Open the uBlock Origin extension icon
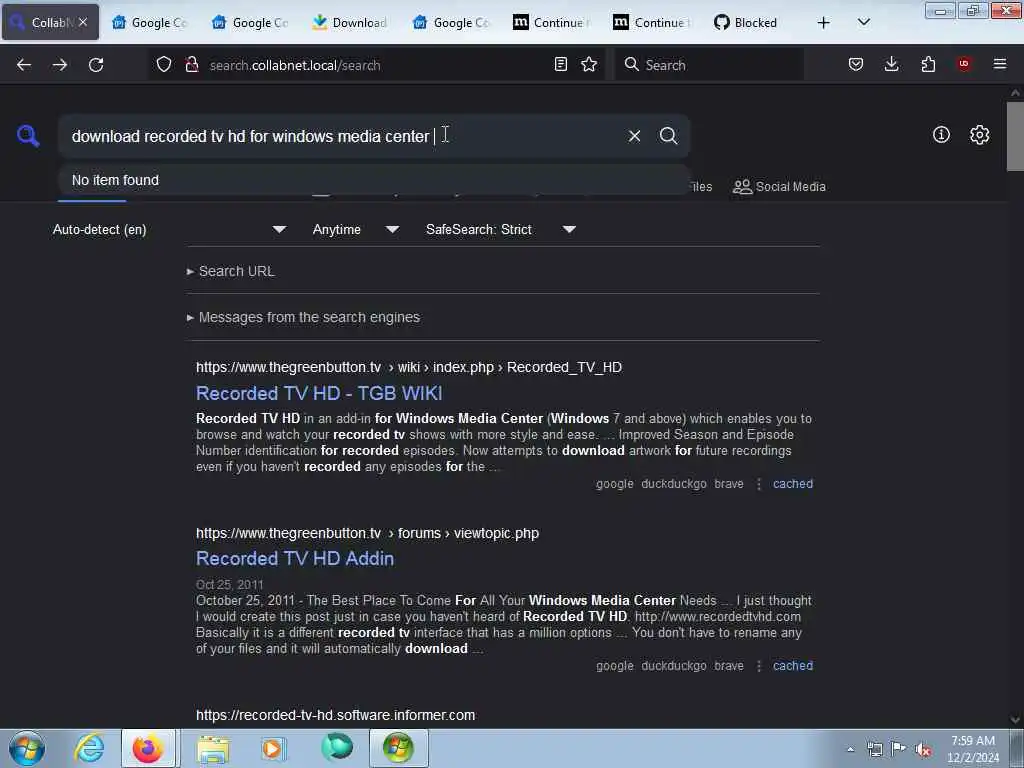This screenshot has width=1024, height=768. [964, 64]
